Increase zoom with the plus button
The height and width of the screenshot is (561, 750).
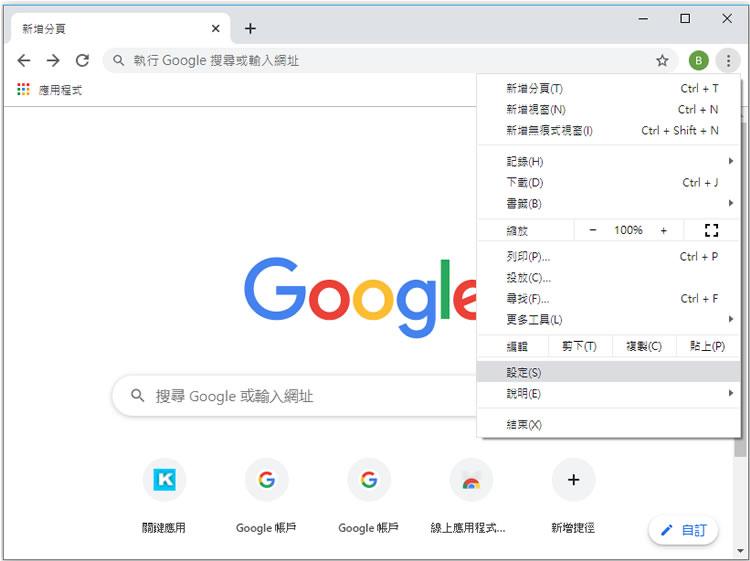point(663,230)
